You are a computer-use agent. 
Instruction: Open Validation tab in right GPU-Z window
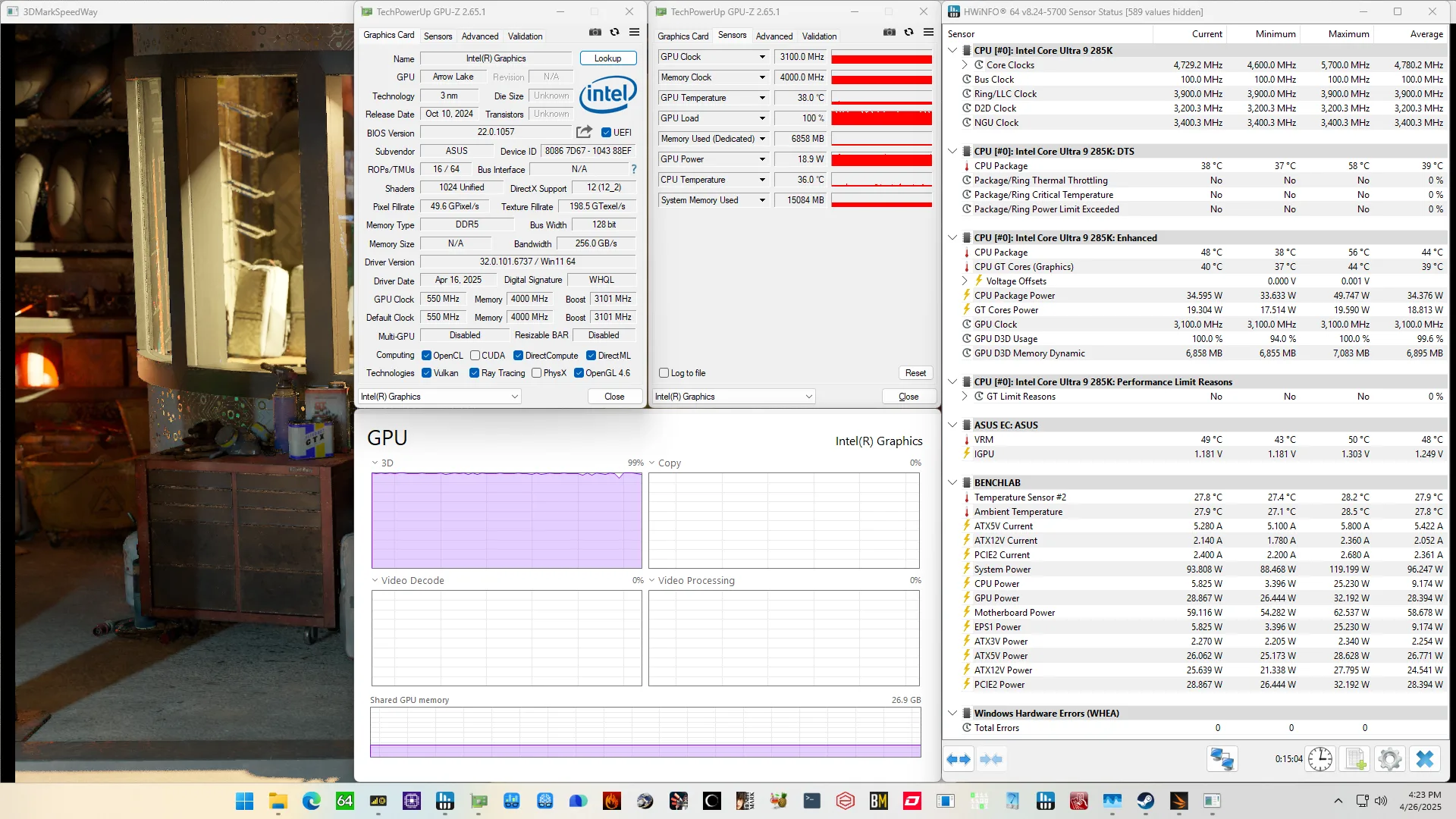(x=819, y=36)
